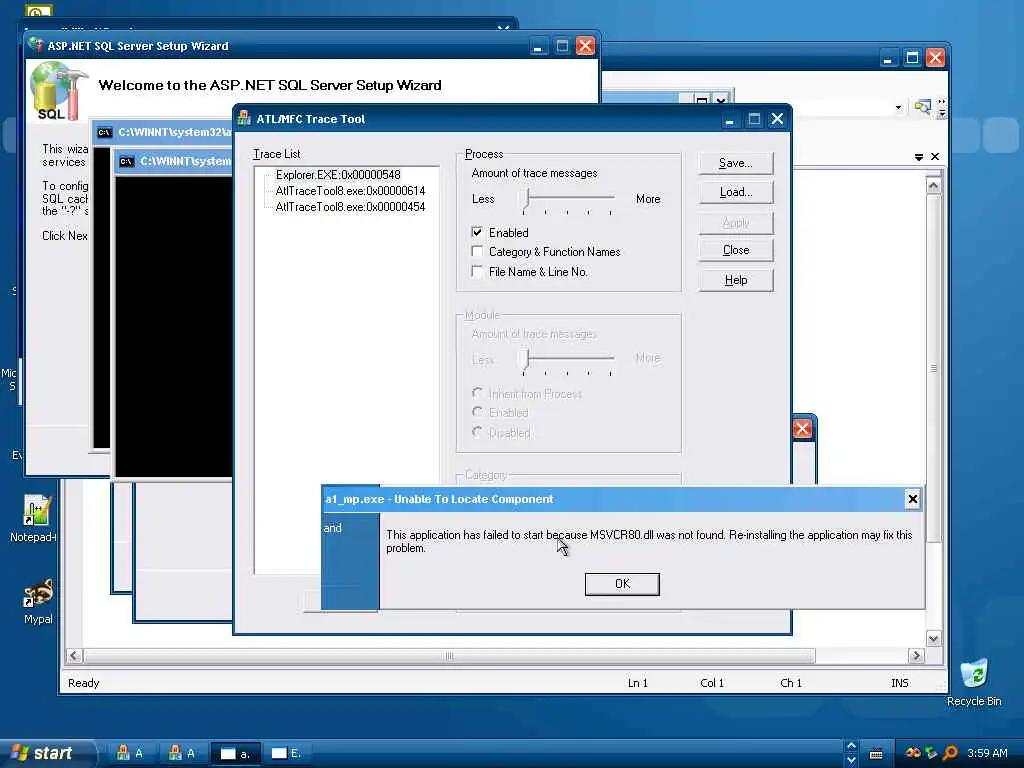Viewport: 1024px width, 768px height.
Task: Switch to the 'a.' taskbar button
Action: [x=236, y=754]
